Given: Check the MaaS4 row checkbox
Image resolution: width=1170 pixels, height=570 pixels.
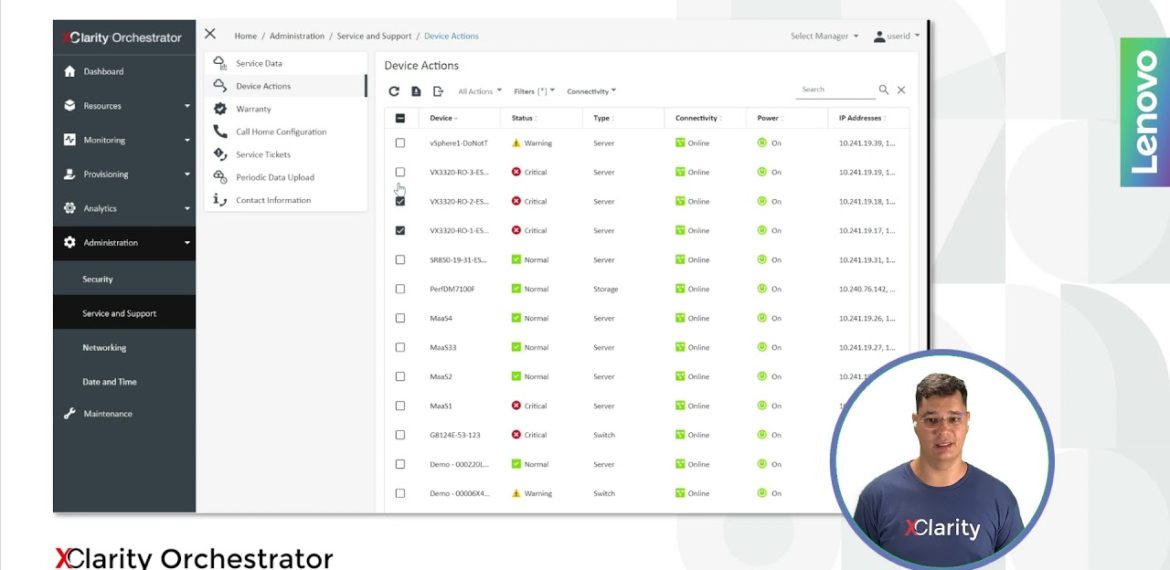Looking at the screenshot, I should click(400, 318).
